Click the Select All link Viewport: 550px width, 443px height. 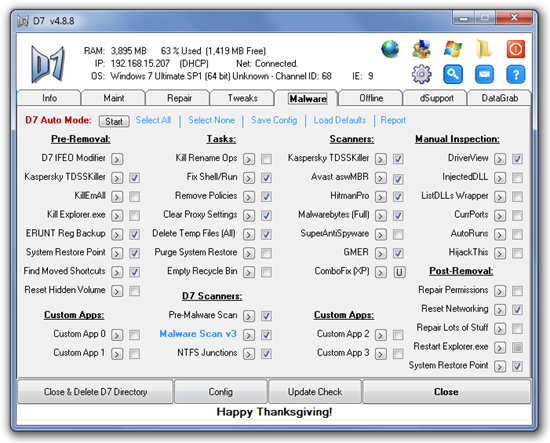tap(153, 120)
